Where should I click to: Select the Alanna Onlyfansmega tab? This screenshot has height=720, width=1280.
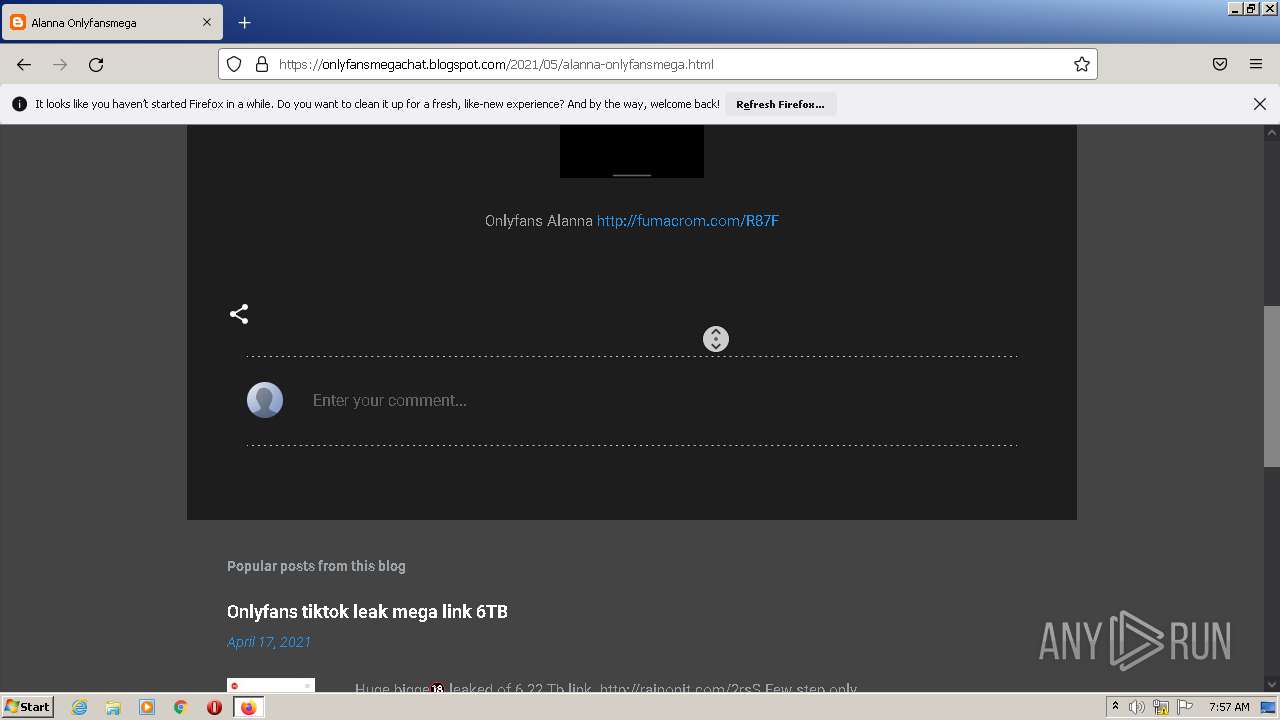click(x=112, y=22)
